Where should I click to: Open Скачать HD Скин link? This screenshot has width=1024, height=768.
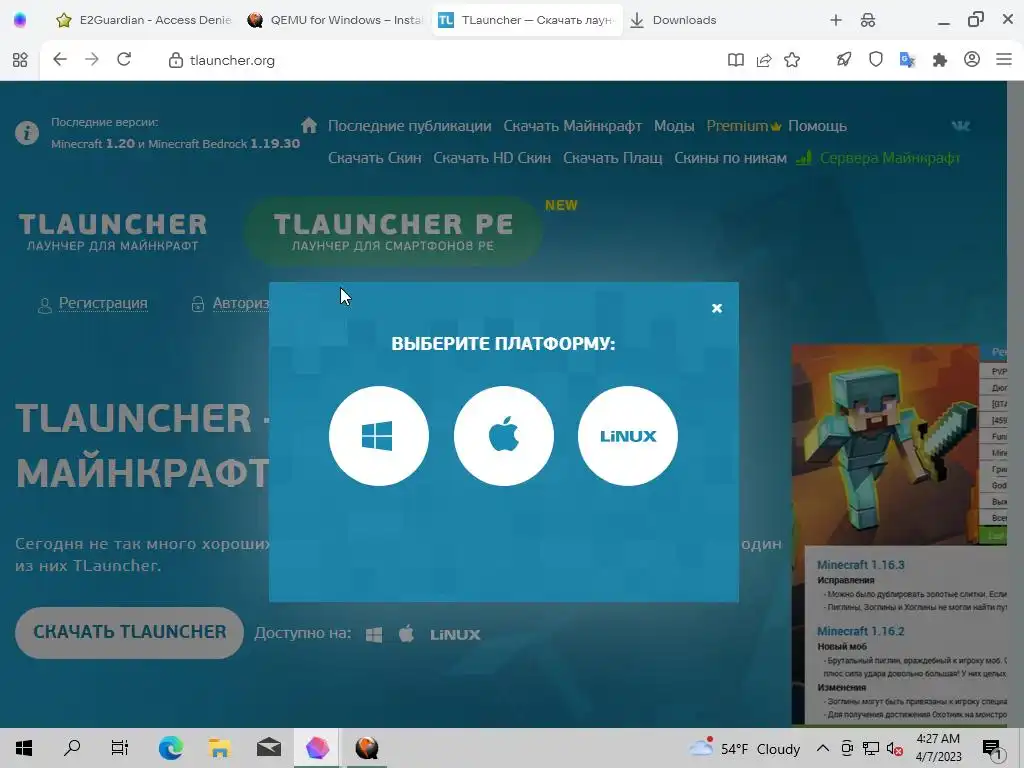pos(492,158)
